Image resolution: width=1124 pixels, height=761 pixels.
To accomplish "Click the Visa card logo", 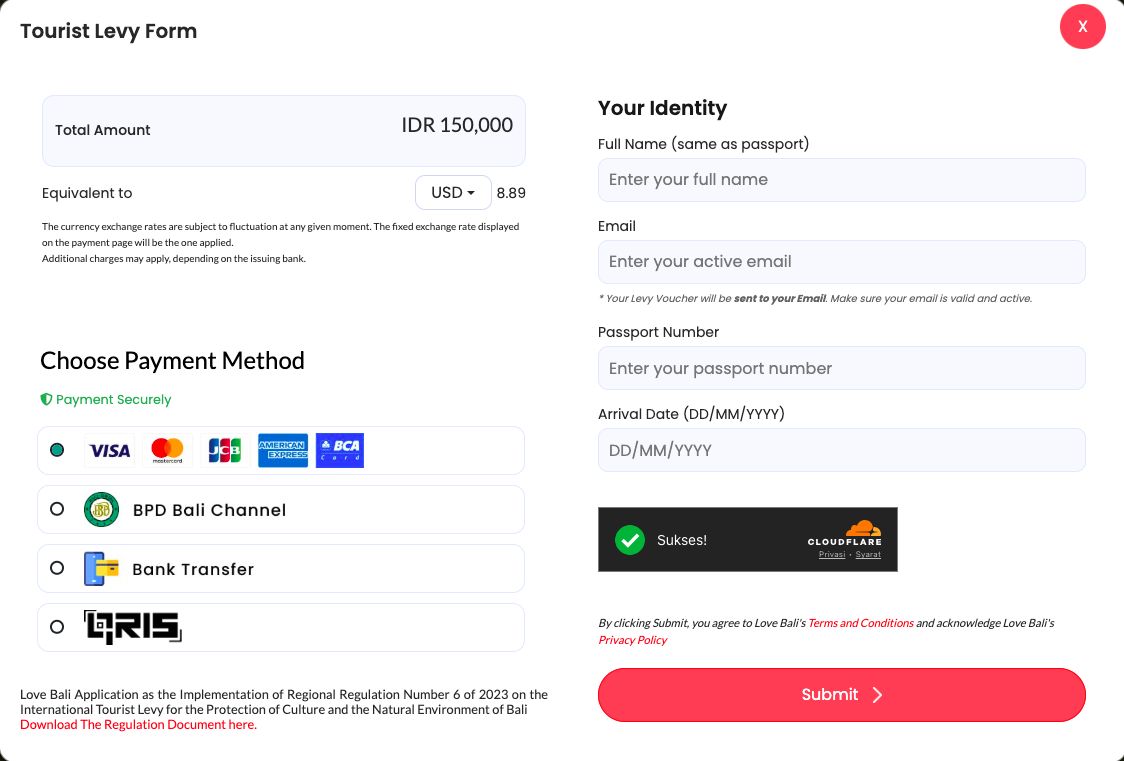I will coord(110,450).
